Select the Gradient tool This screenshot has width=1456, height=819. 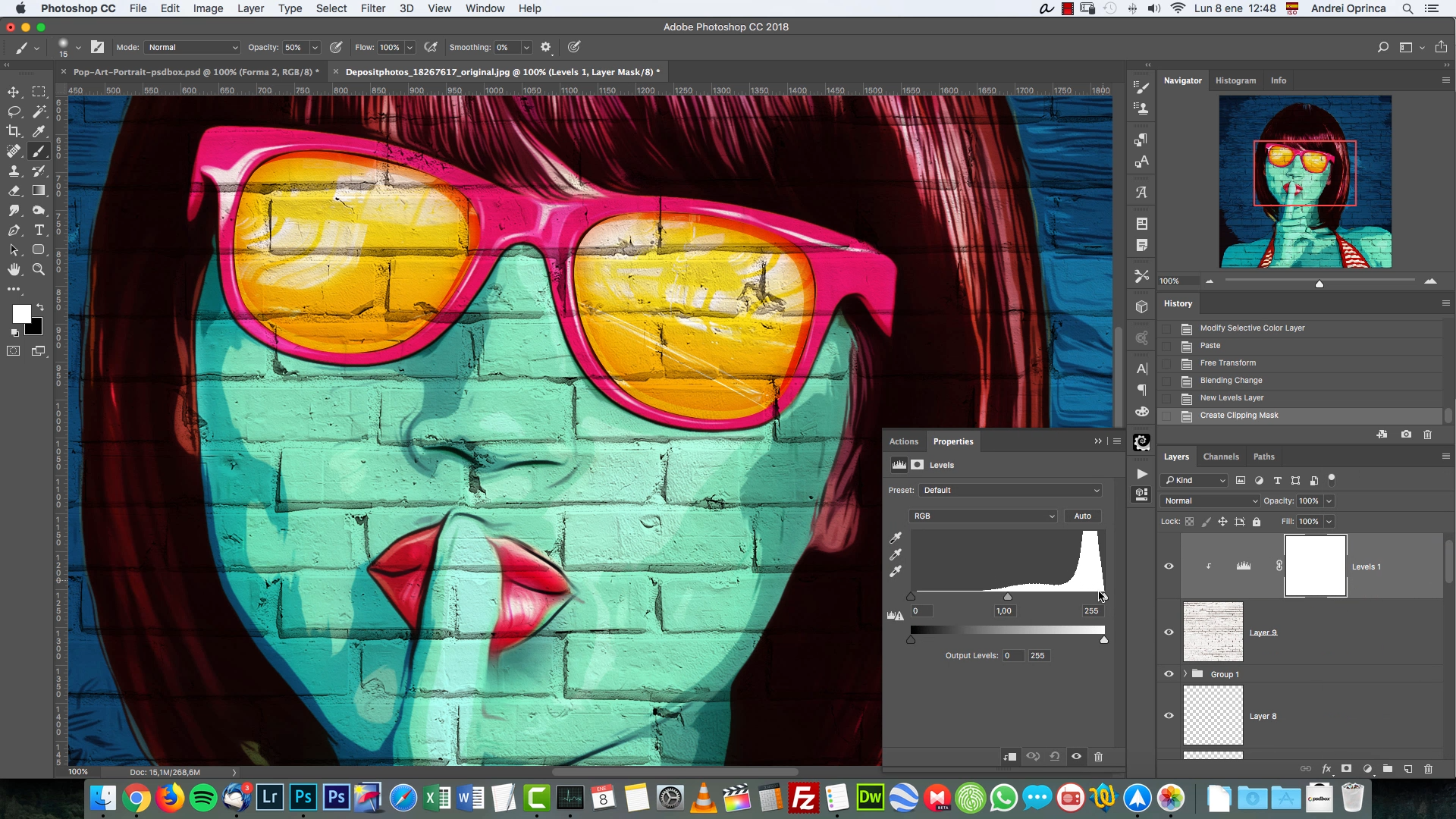[x=39, y=190]
